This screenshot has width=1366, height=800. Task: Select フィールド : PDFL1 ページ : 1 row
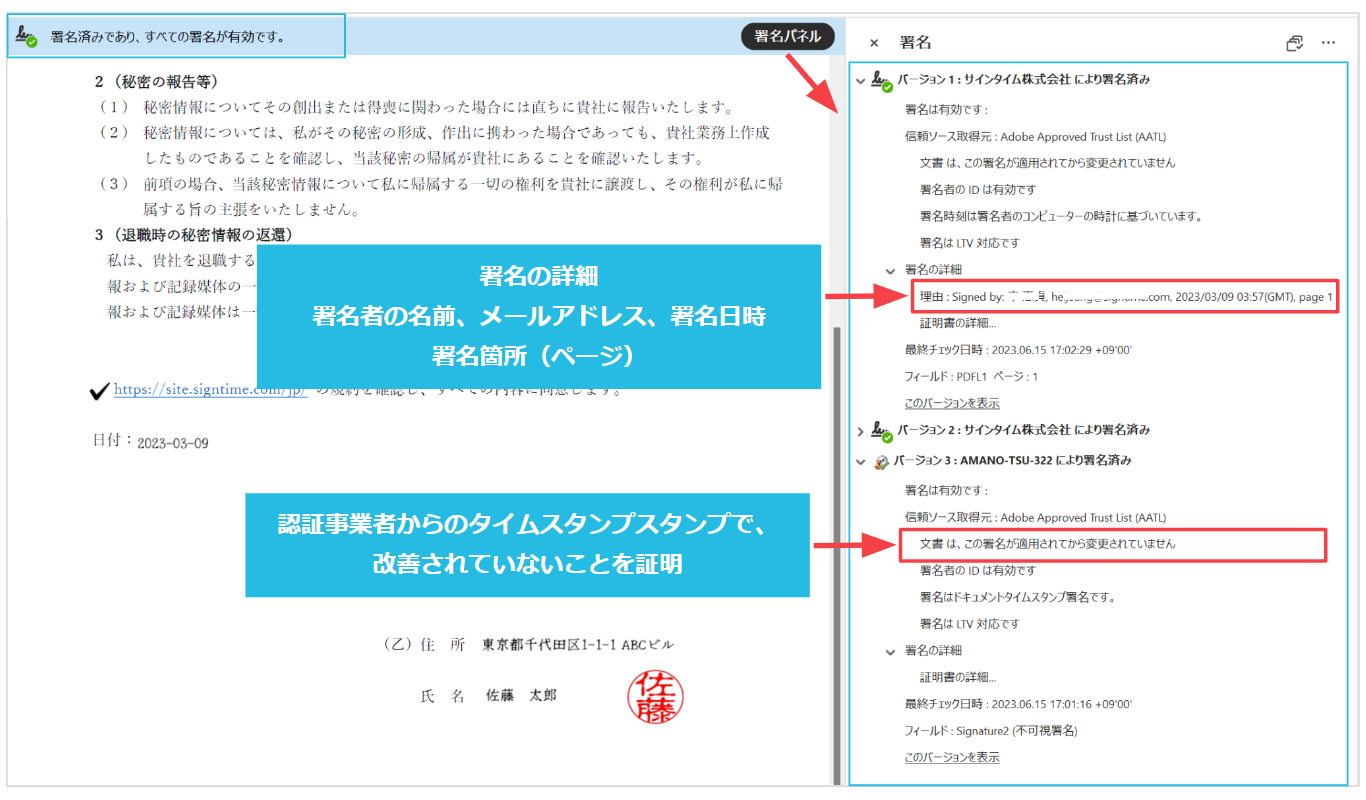click(971, 377)
